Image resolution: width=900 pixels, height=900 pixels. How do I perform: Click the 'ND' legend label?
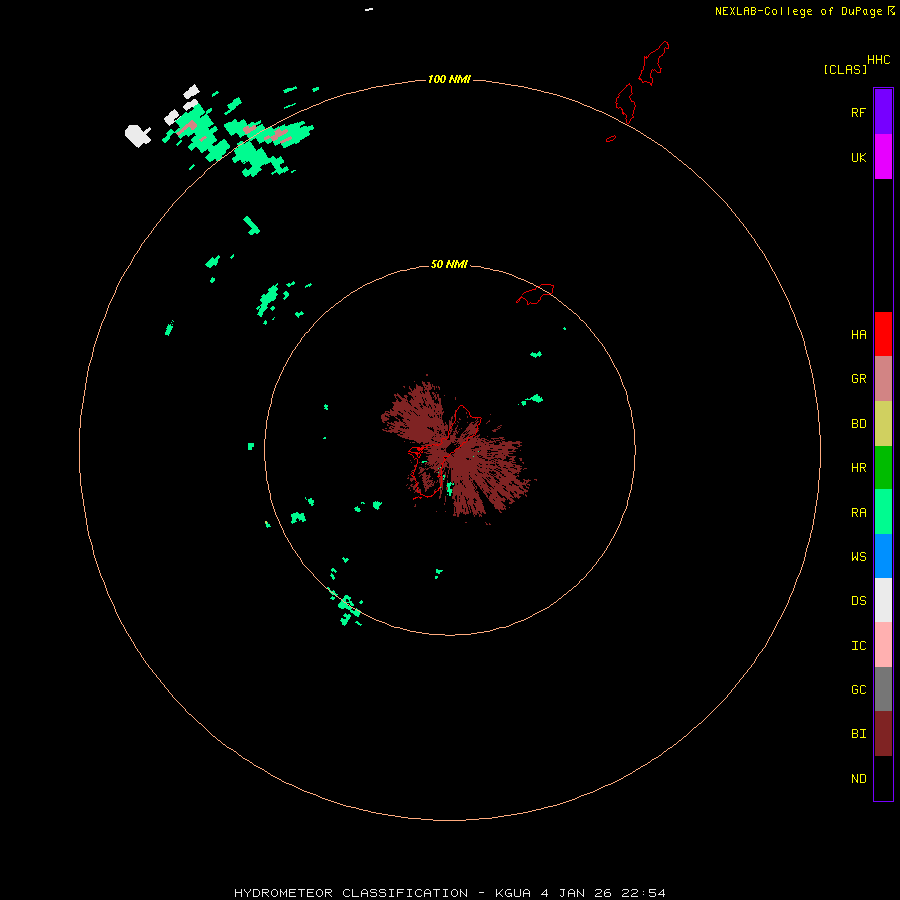tap(858, 778)
